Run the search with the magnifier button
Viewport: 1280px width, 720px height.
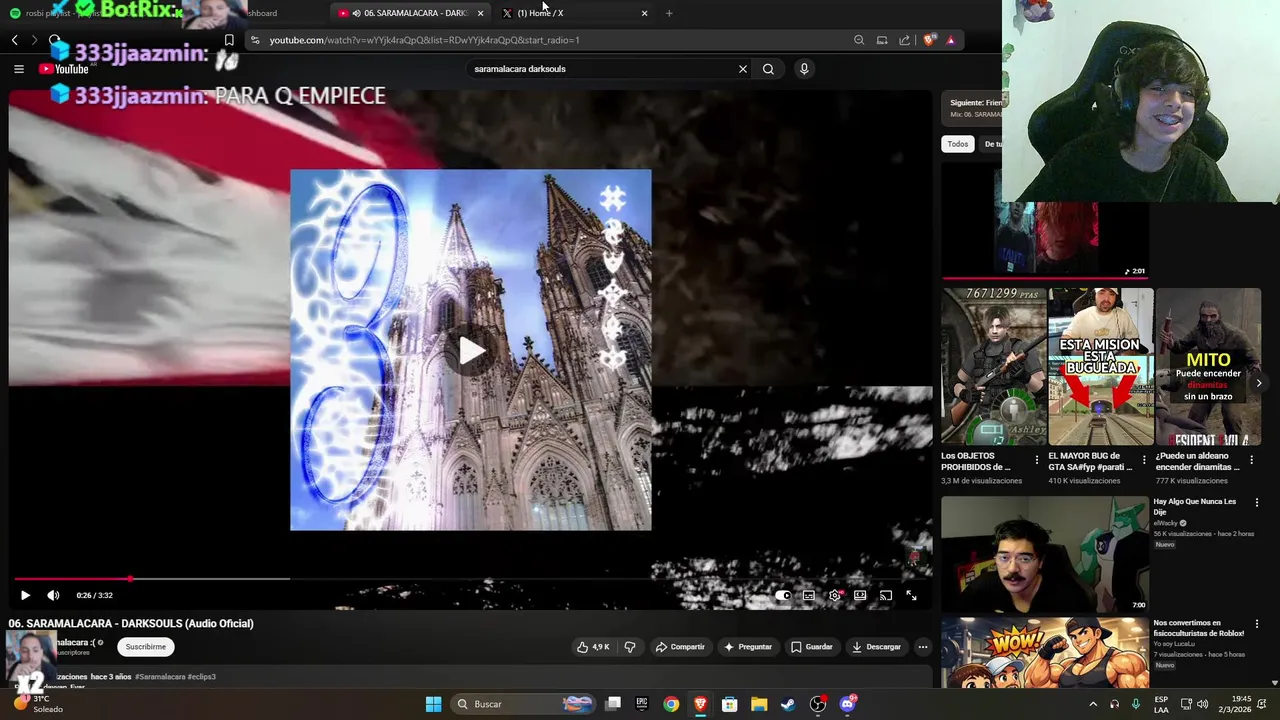click(768, 69)
